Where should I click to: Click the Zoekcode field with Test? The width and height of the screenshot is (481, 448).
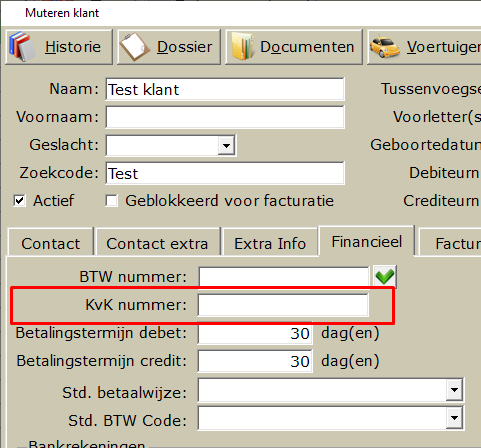coord(225,173)
